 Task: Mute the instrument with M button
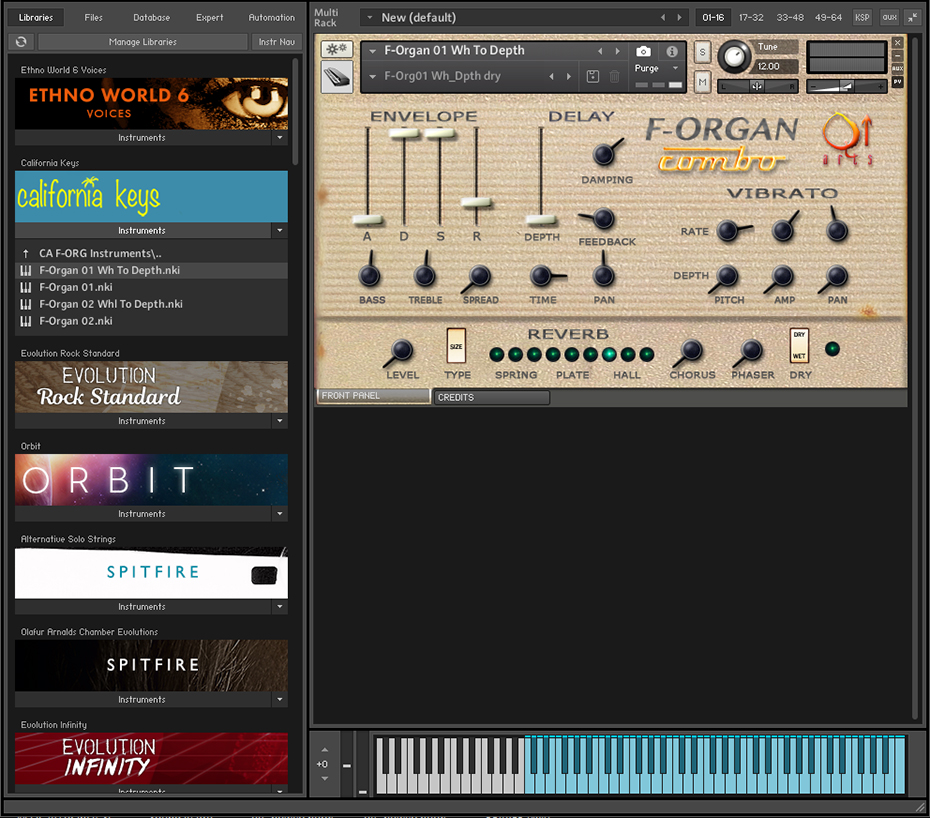pos(702,82)
